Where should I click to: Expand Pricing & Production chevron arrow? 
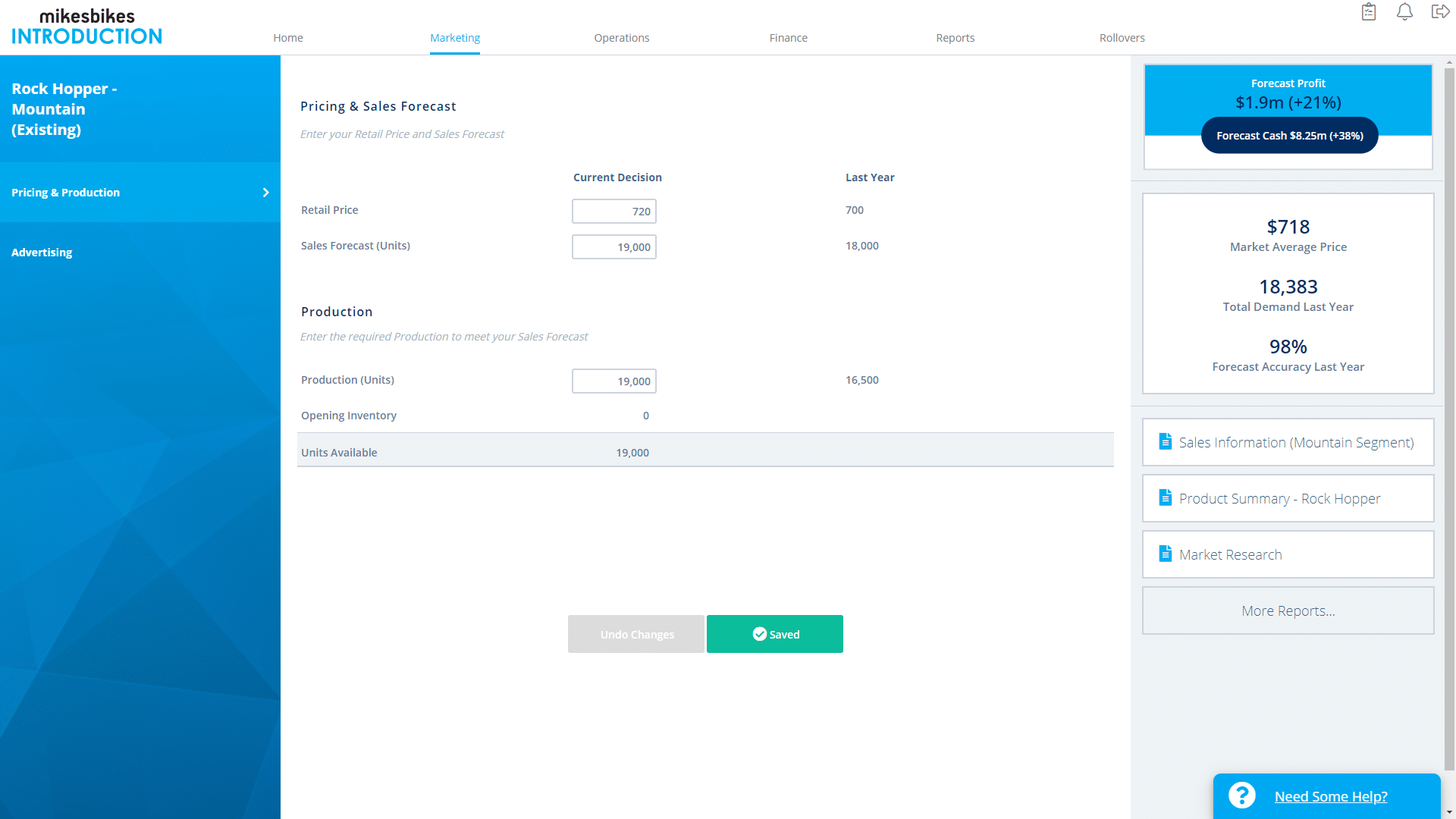(x=265, y=193)
